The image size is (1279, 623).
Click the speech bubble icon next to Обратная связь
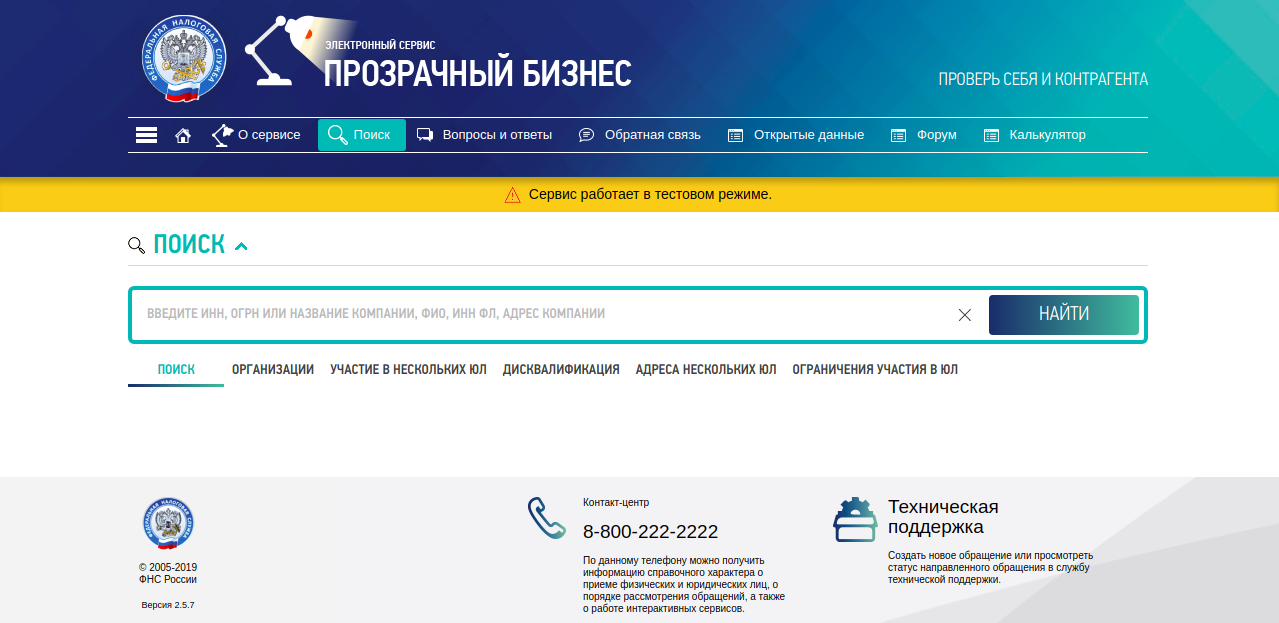coord(584,133)
